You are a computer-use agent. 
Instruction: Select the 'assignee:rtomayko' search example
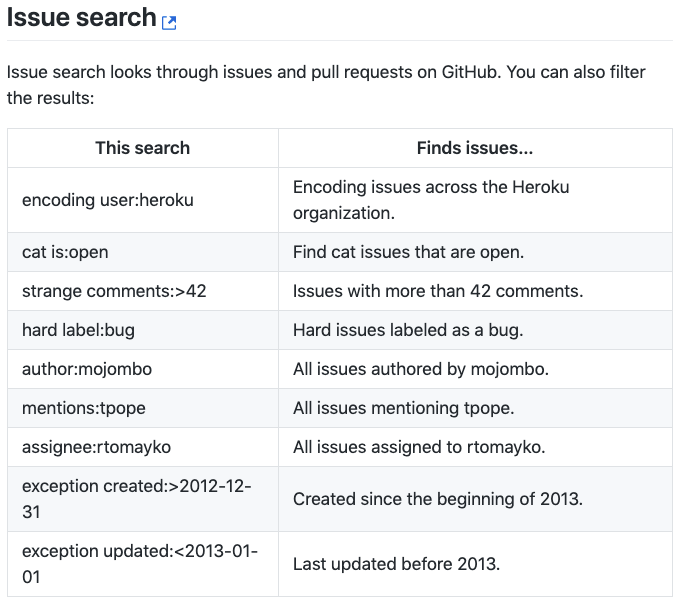point(96,447)
